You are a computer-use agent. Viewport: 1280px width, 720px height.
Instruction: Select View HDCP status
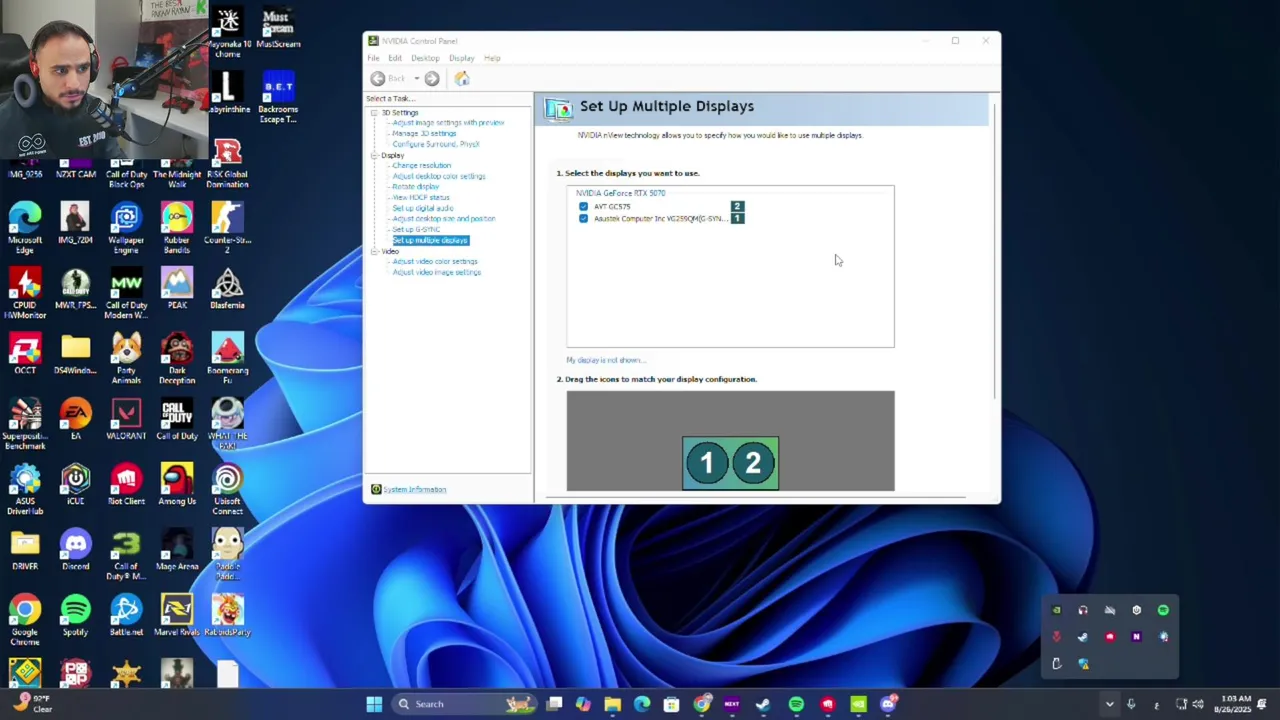pos(420,197)
